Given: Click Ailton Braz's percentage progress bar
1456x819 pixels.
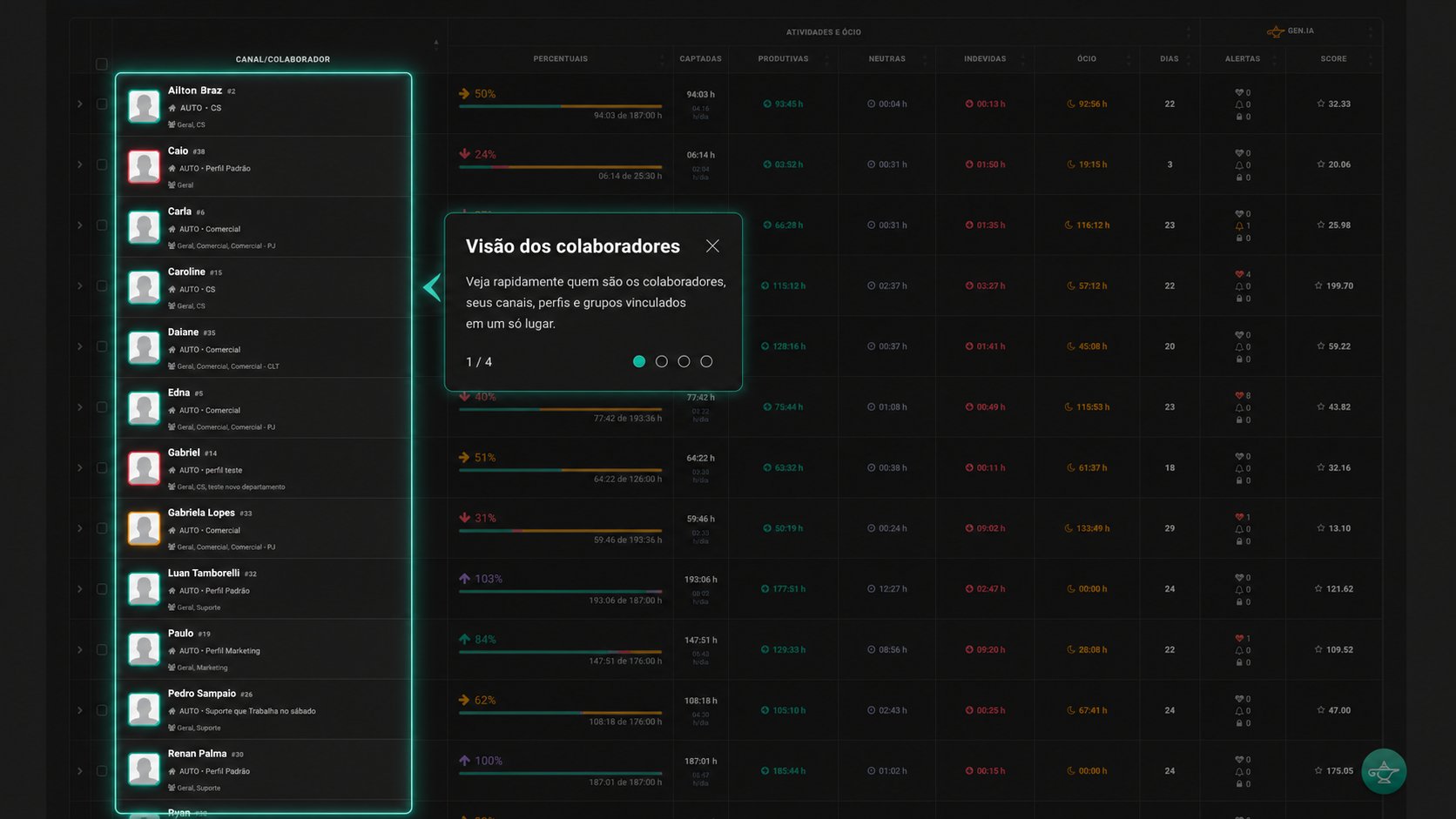Looking at the screenshot, I should (x=560, y=106).
